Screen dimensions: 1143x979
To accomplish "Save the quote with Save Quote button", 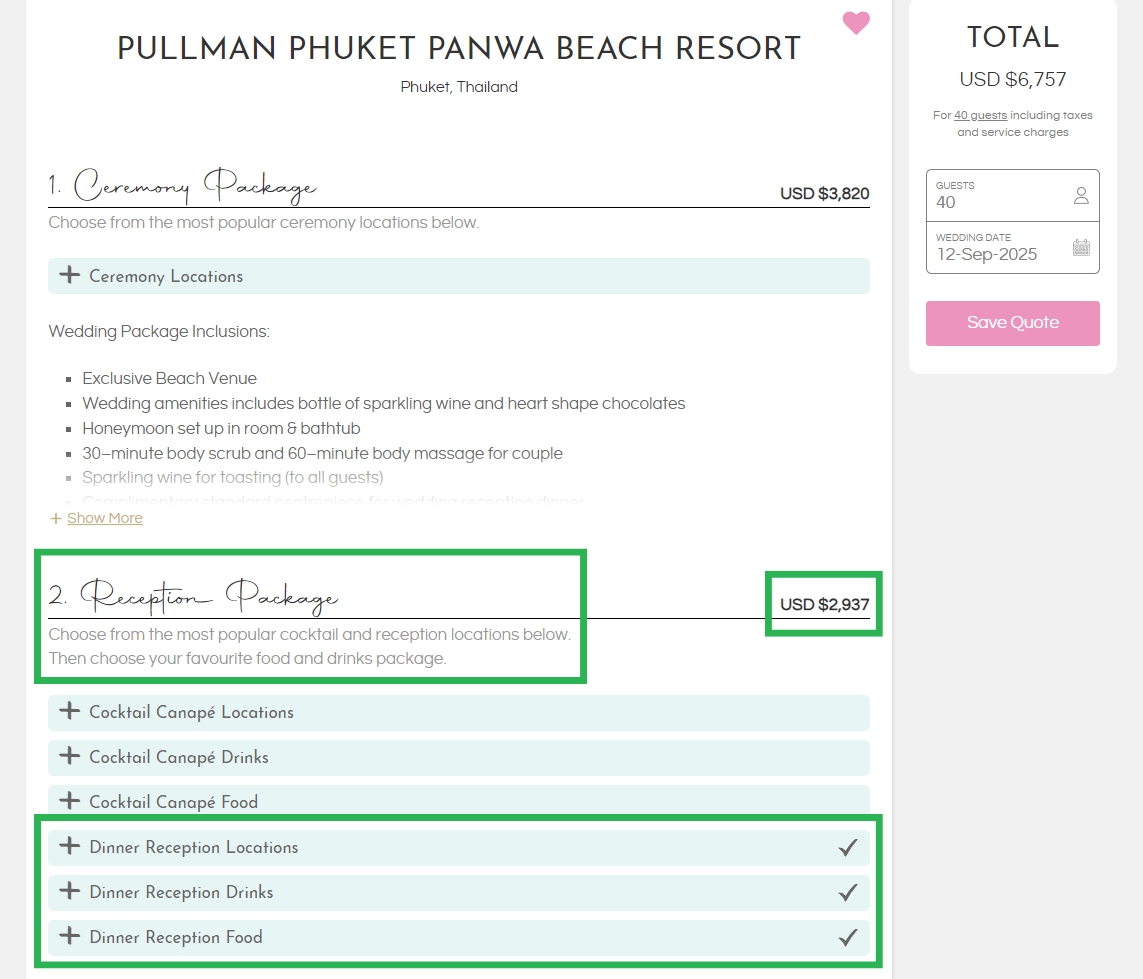I will [x=1013, y=323].
